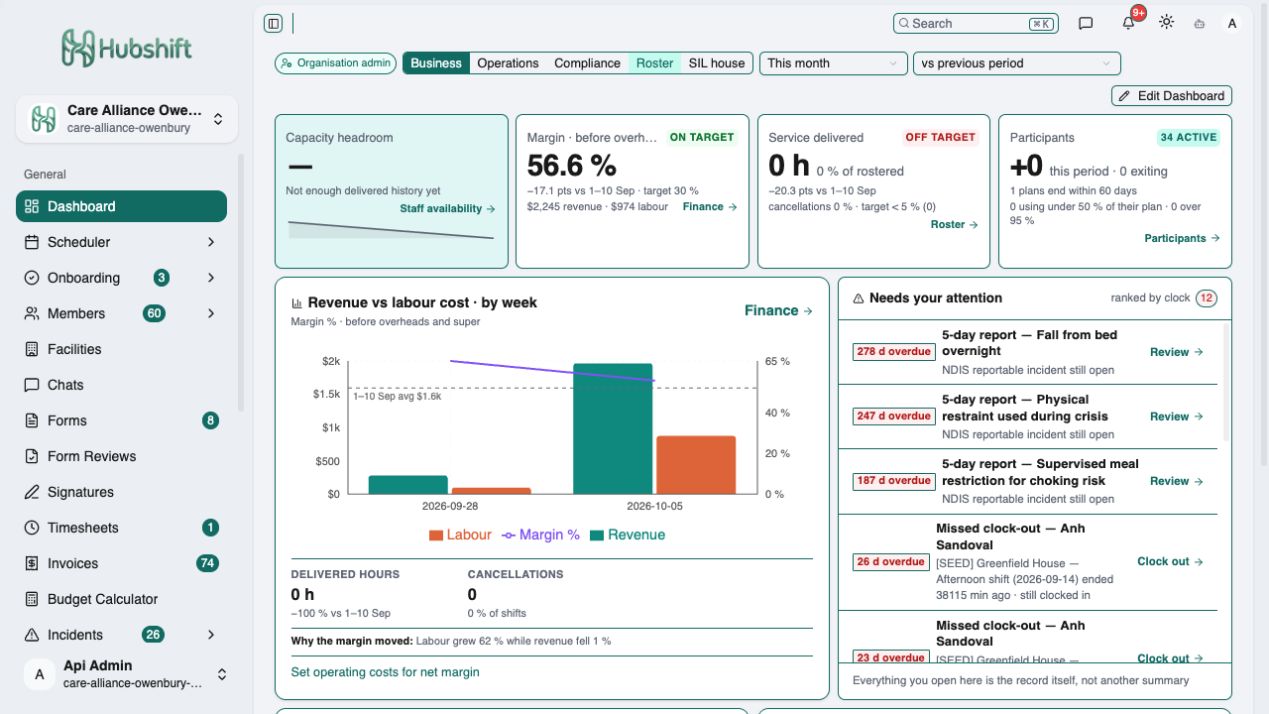The image size is (1269, 714).
Task: Switch to the SIL house tab
Action: tap(717, 63)
